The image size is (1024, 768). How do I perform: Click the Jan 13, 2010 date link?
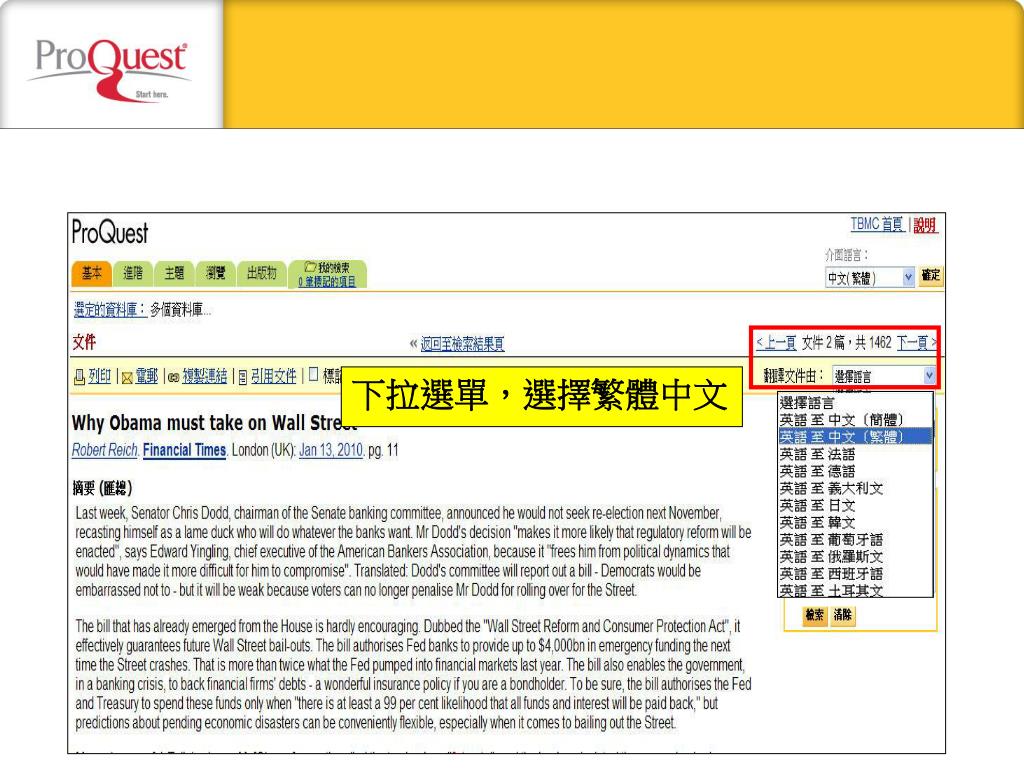tap(330, 450)
